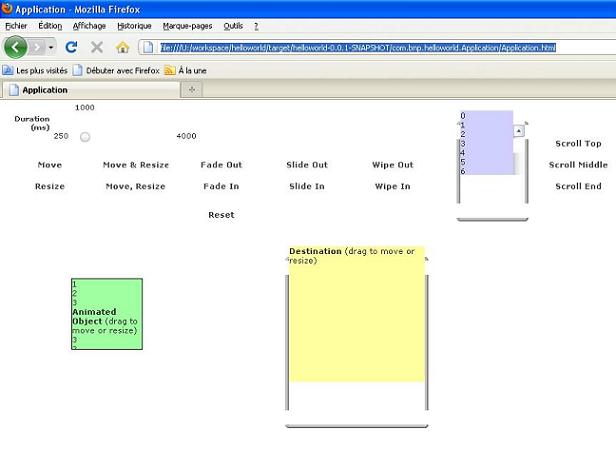Click the Fade Out button
The image size is (616, 449).
(221, 165)
